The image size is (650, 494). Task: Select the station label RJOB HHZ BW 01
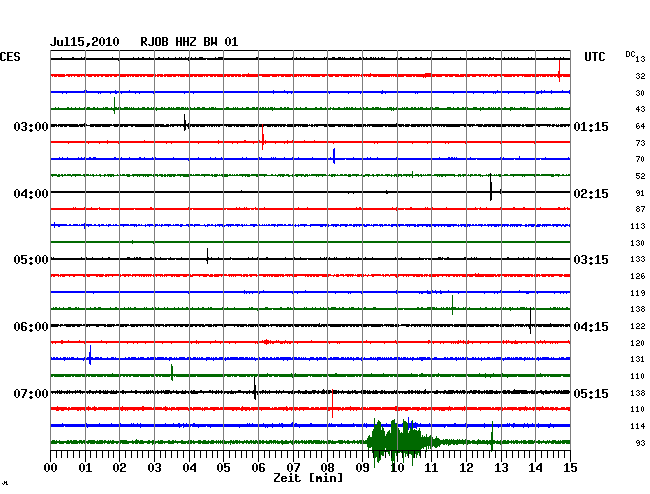(x=189, y=42)
